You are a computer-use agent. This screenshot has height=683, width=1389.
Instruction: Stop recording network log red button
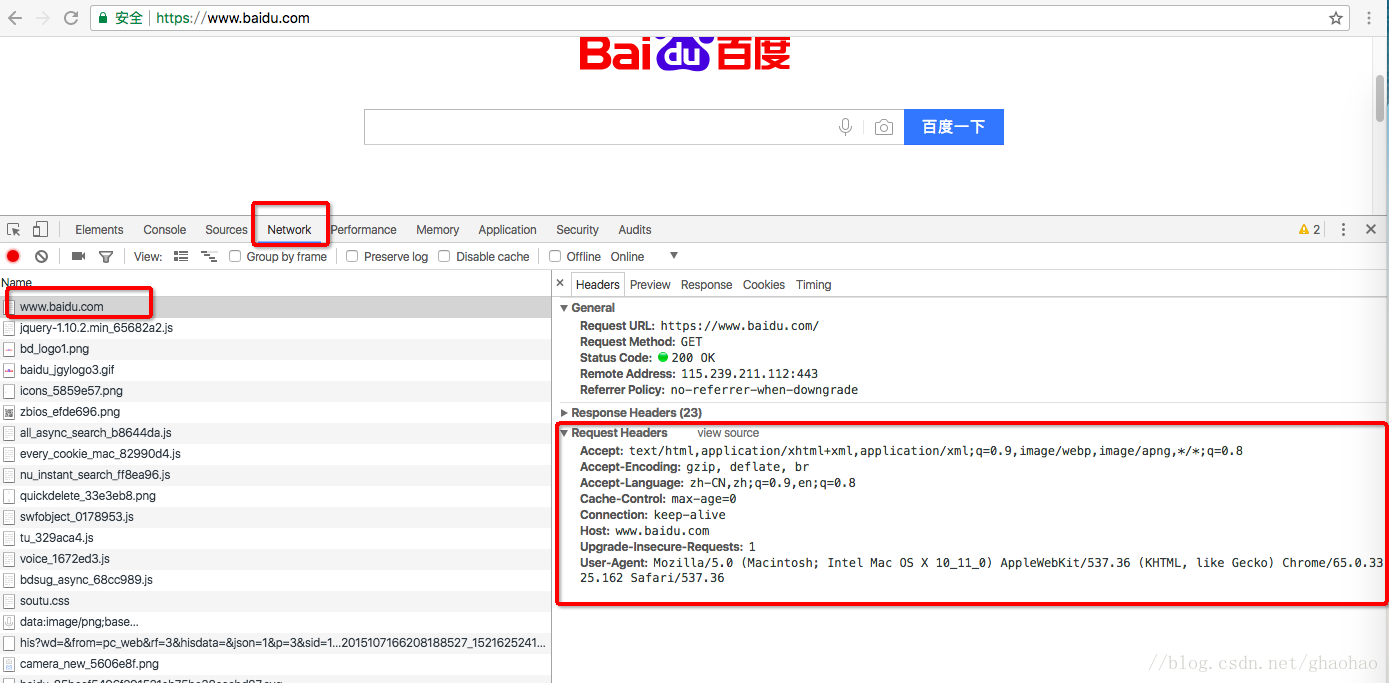coord(13,256)
